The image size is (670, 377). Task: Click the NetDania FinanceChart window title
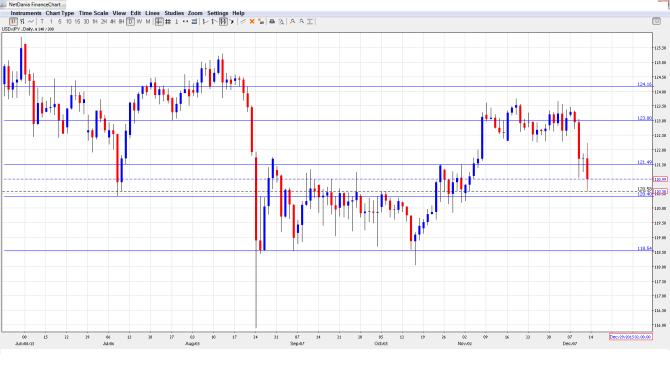tap(34, 5)
